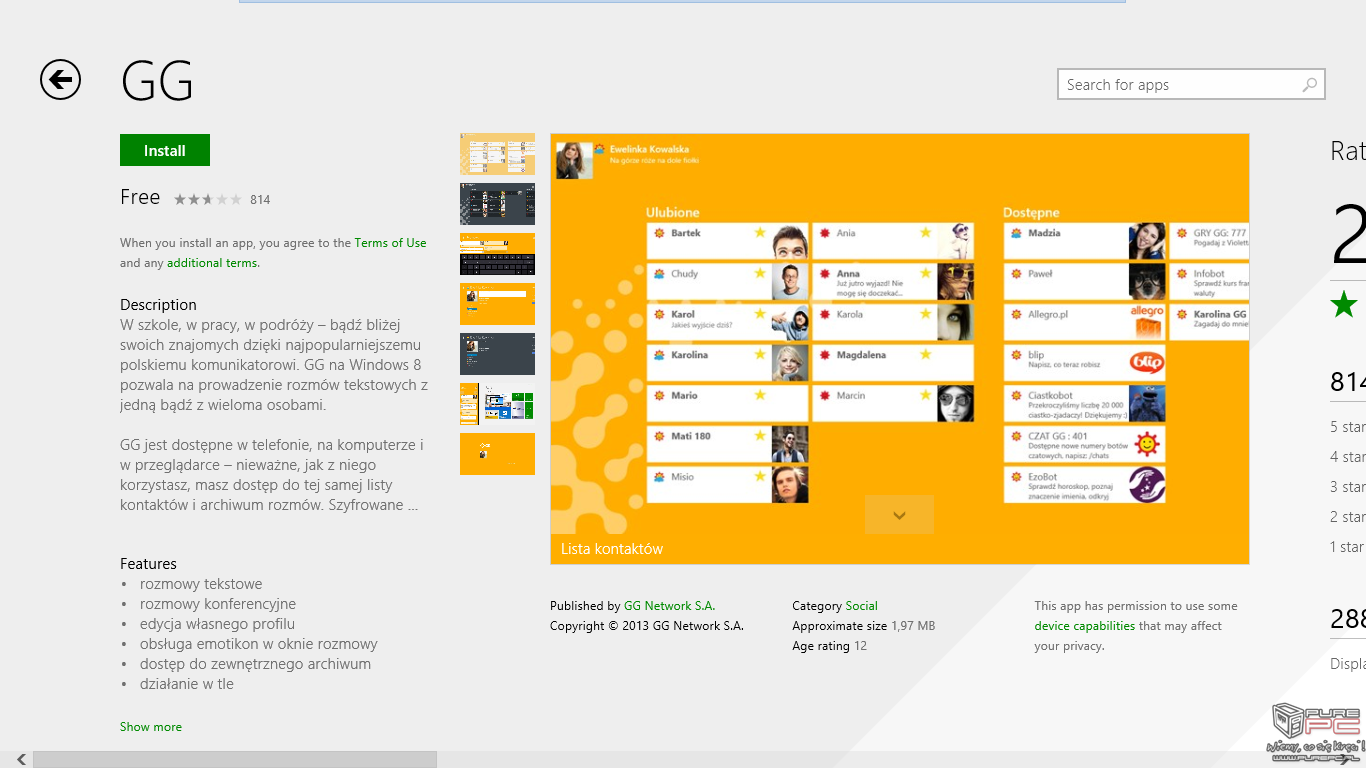The image size is (1366, 768).
Task: Select the first screenshot thumbnail
Action: tap(497, 154)
